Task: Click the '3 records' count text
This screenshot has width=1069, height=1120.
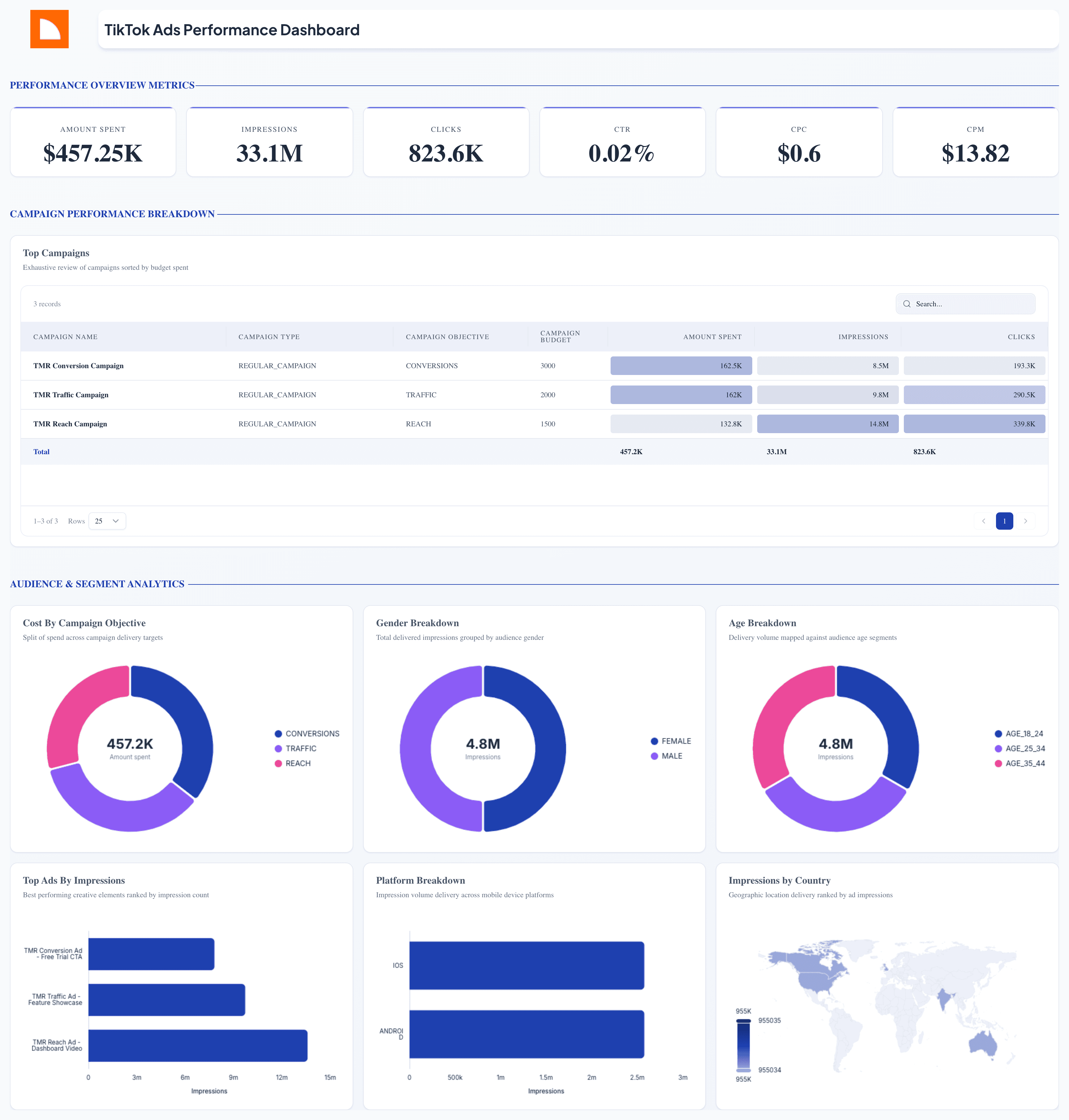Action: tap(47, 304)
